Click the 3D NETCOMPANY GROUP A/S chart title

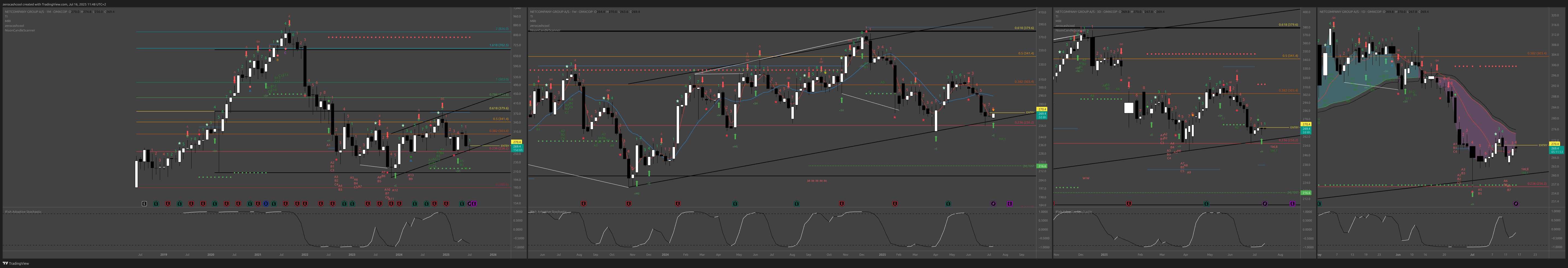pos(1086,11)
